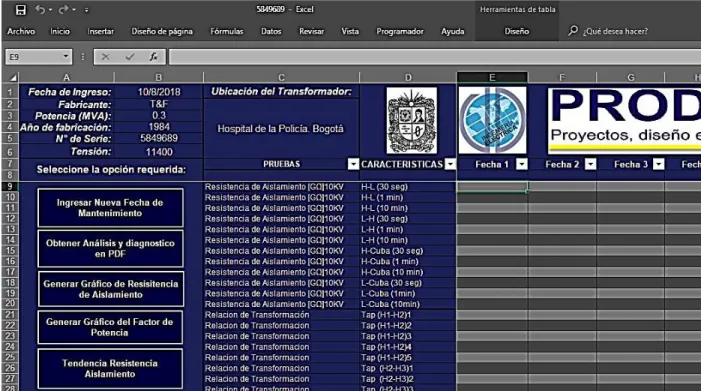Click the Ingeniería Eléctrica round logo
Image resolution: width=701 pixels, height=391 pixels.
click(x=492, y=120)
